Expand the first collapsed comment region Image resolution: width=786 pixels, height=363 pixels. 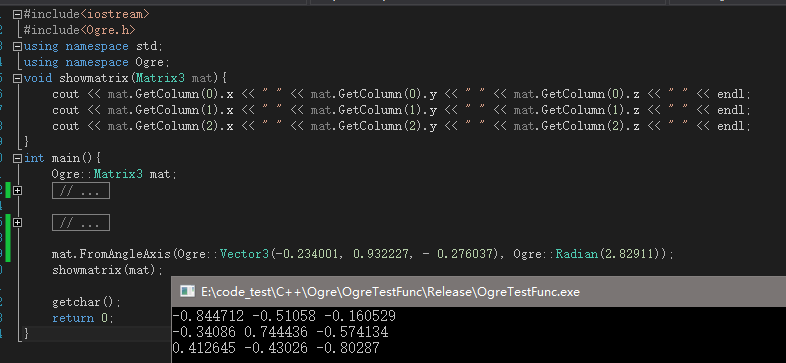pyautogui.click(x=17, y=191)
